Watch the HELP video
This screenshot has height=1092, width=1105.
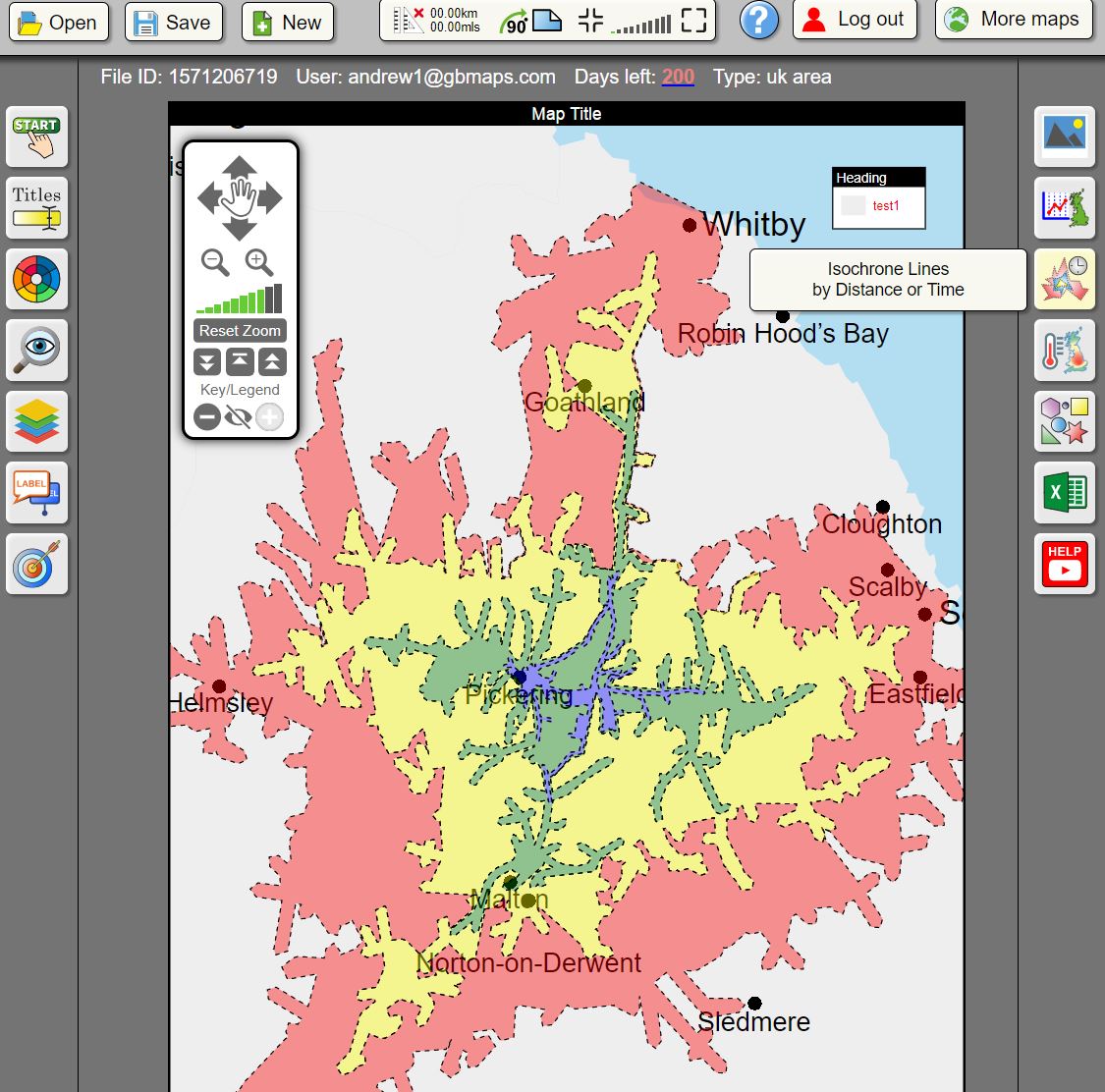click(1065, 564)
